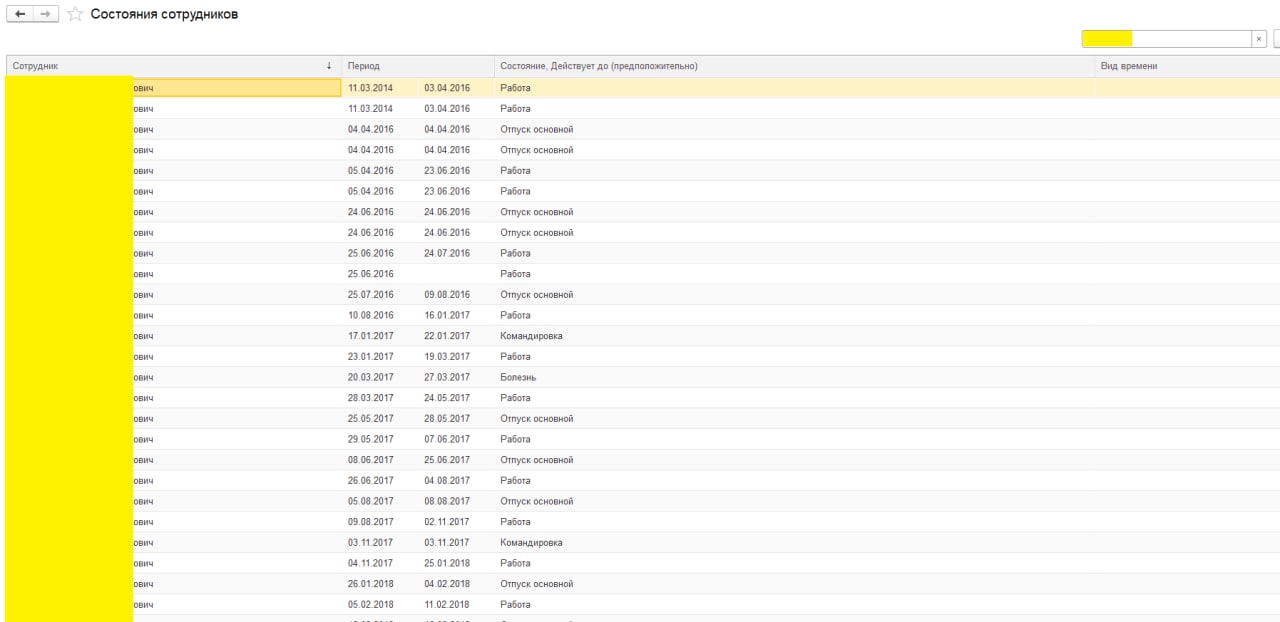Click the end date 02.11.2017
This screenshot has width=1280, height=622.
point(446,522)
